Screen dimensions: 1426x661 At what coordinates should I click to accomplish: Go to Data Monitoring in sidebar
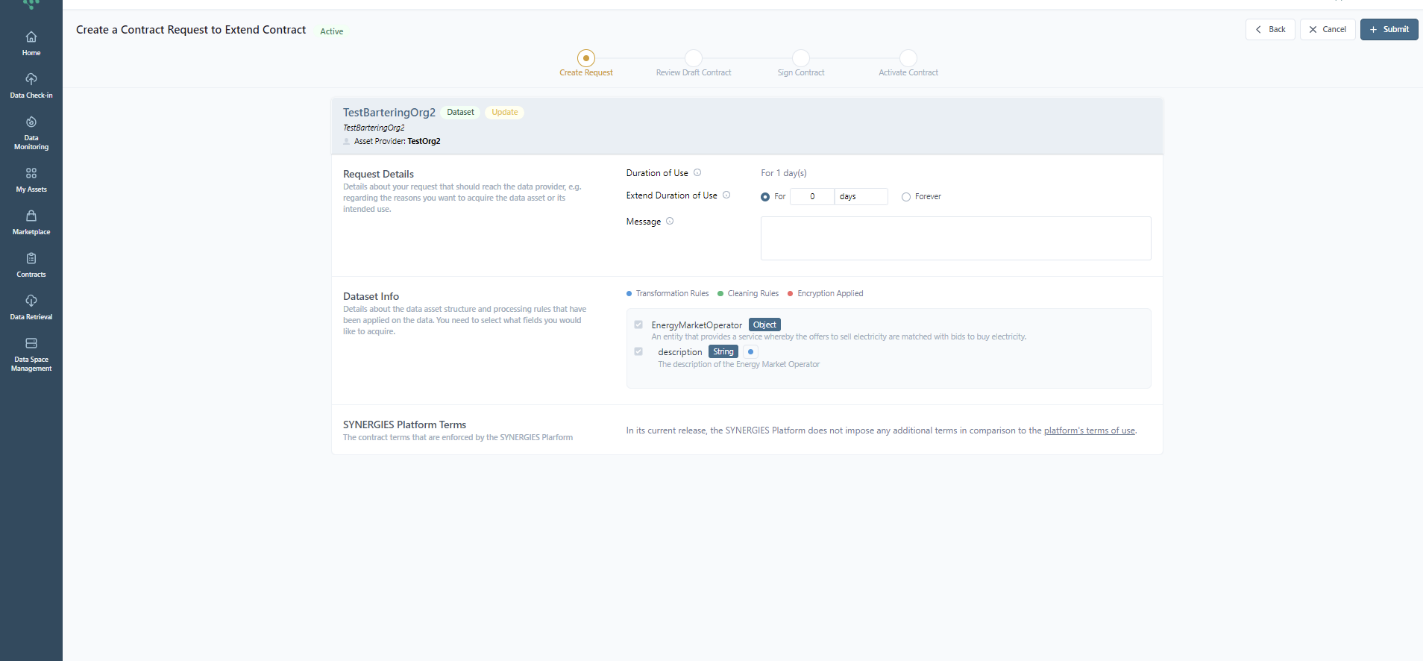(x=31, y=132)
